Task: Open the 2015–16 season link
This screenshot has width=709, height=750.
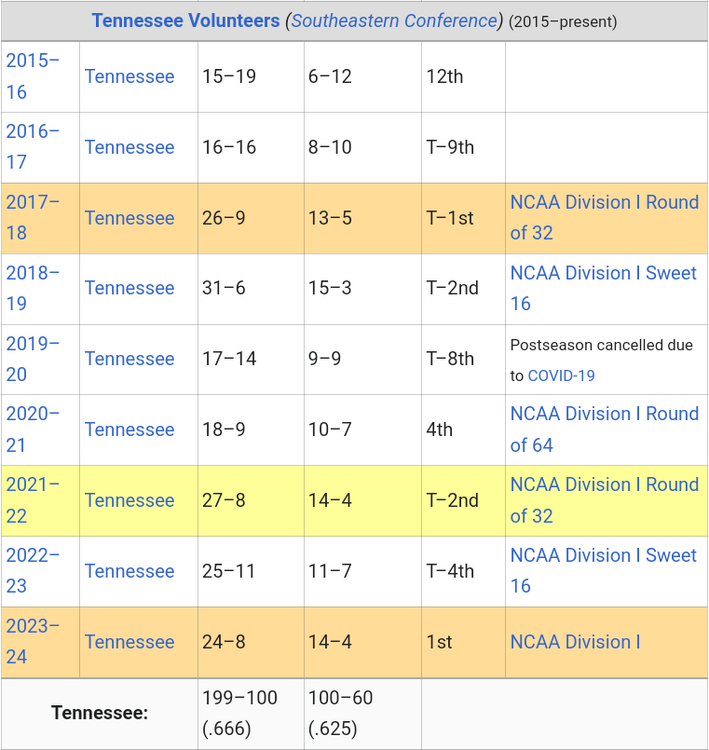Action: tap(32, 76)
